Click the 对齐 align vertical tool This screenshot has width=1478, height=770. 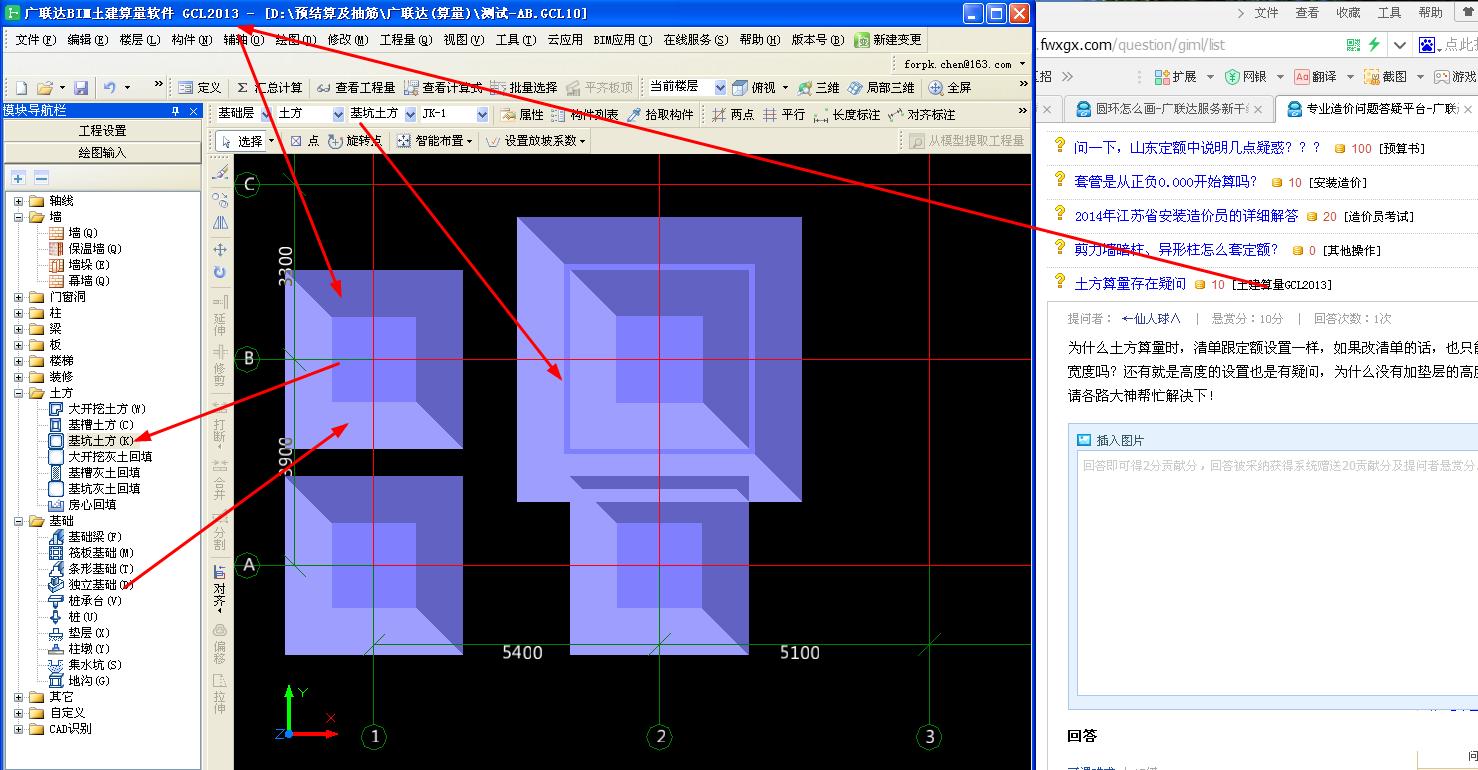click(x=220, y=587)
